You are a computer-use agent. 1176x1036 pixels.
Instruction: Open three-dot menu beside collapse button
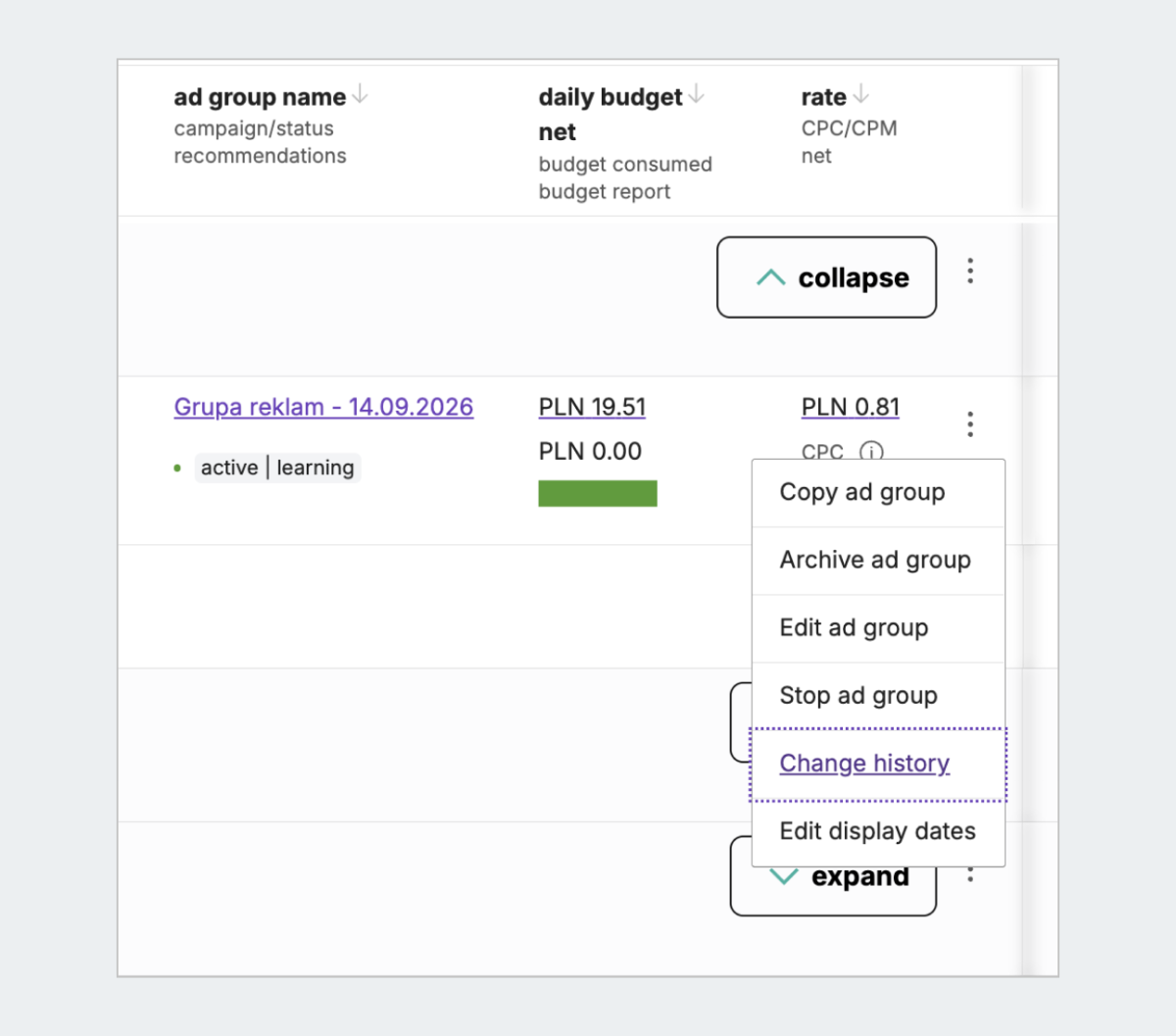[970, 271]
